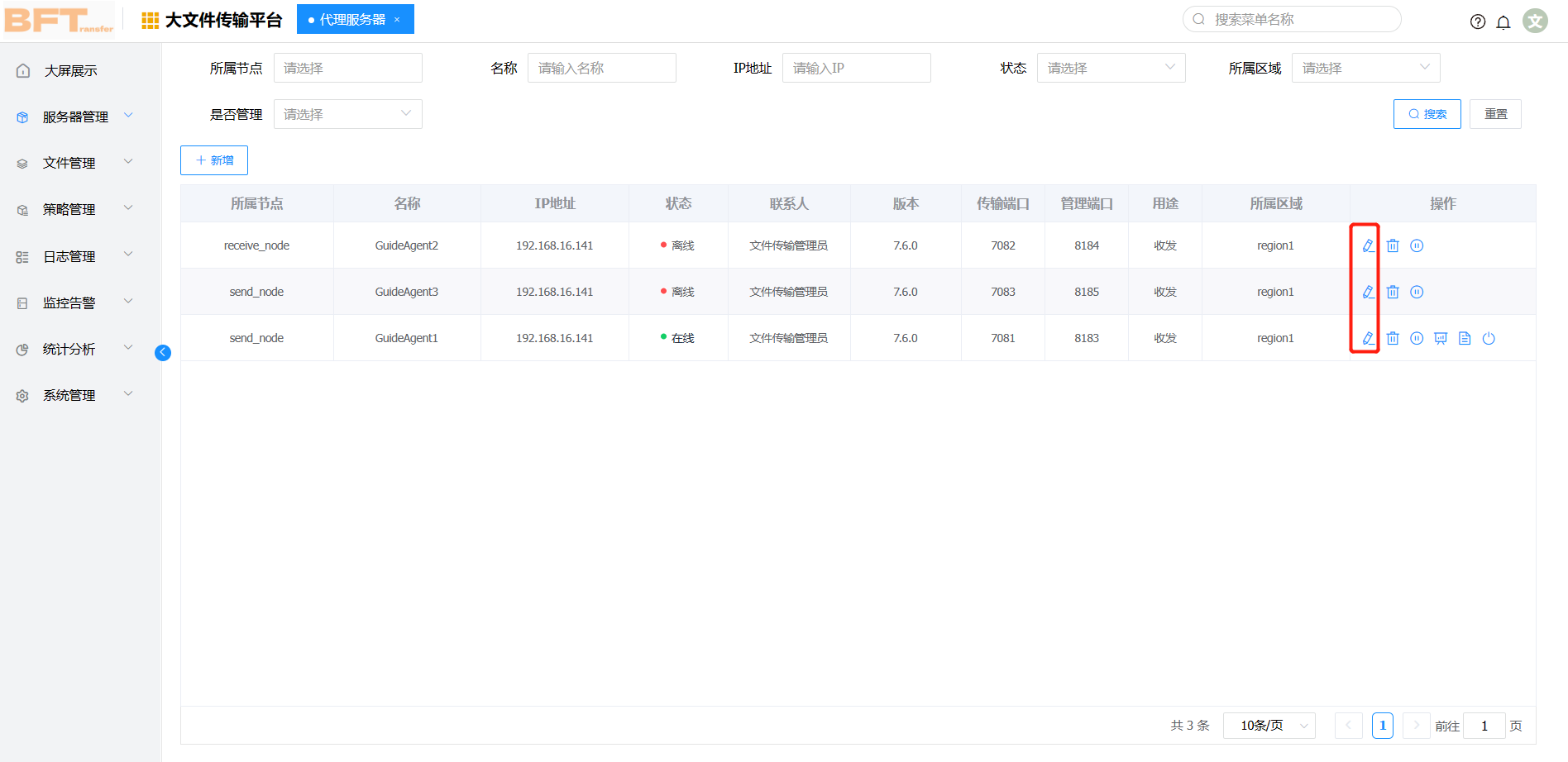Click the 搜索 search button
The width and height of the screenshot is (1568, 762).
tap(1427, 113)
